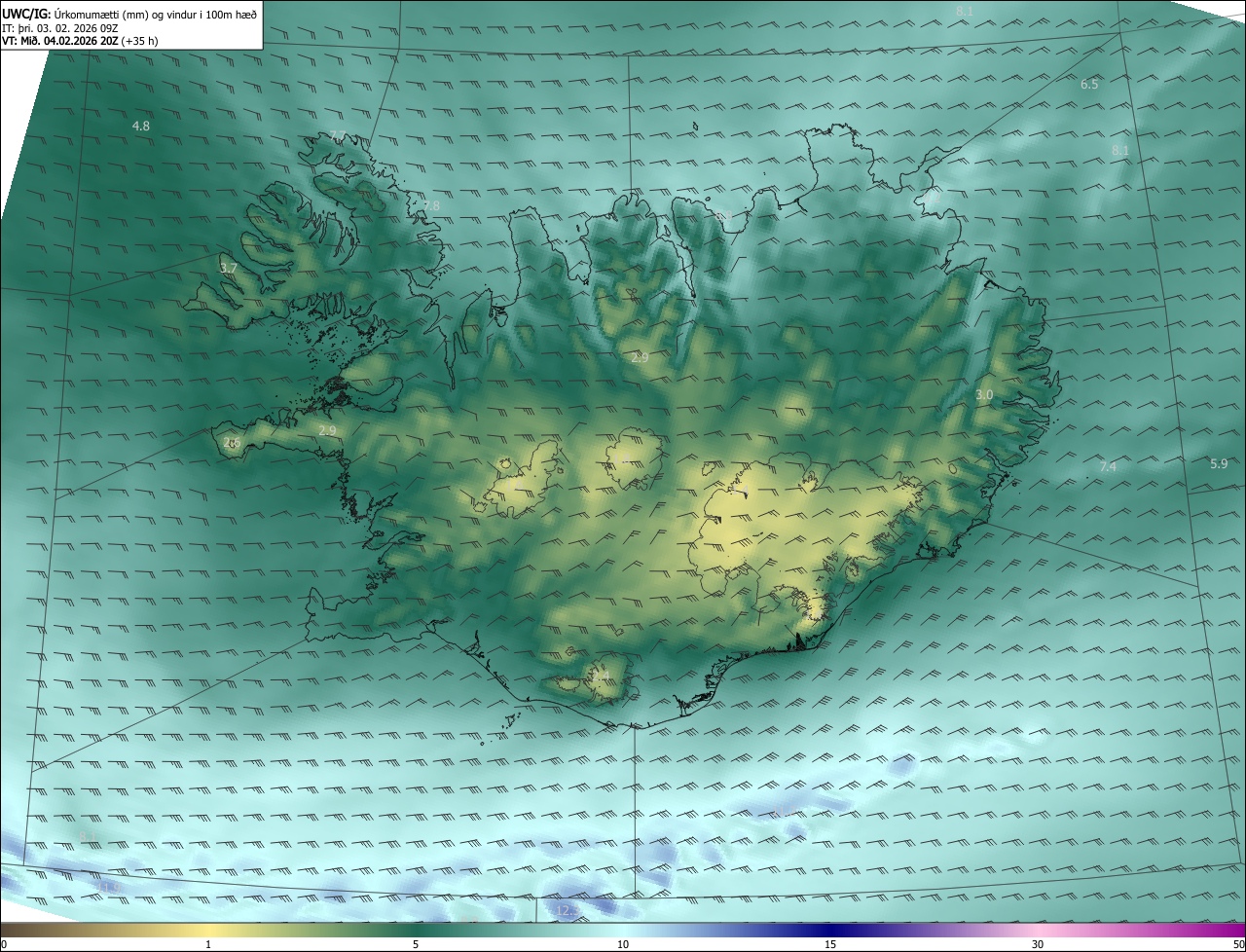Click the 7.8 value on the map
This screenshot has height=952, width=1246.
coord(431,206)
